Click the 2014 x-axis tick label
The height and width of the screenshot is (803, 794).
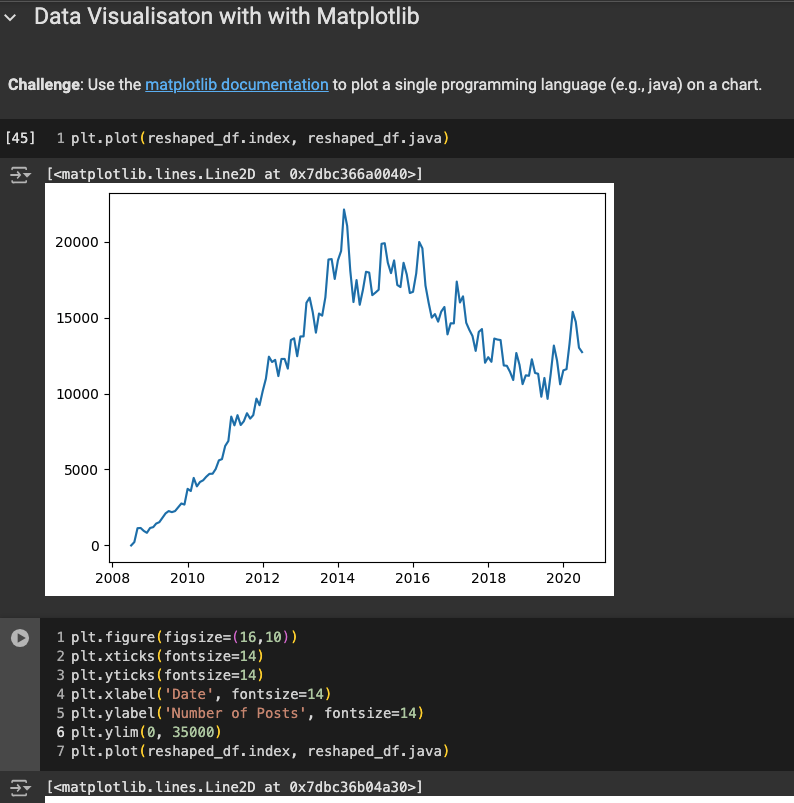[337, 578]
